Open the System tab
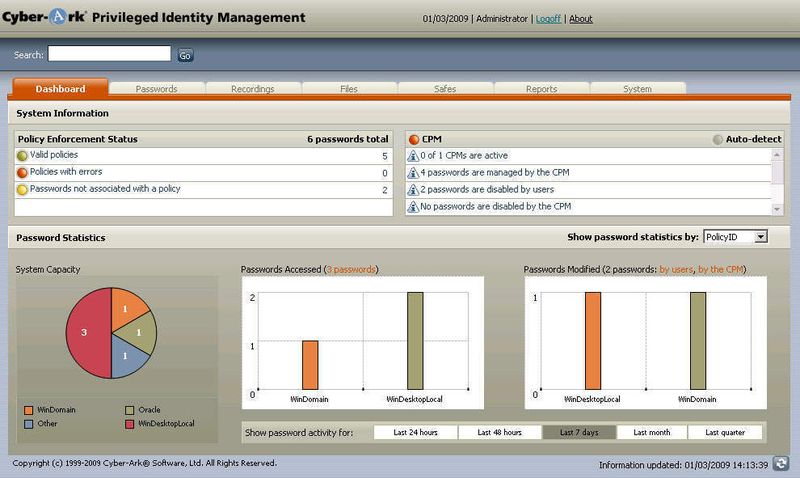Viewport: 800px width, 478px height. (637, 89)
